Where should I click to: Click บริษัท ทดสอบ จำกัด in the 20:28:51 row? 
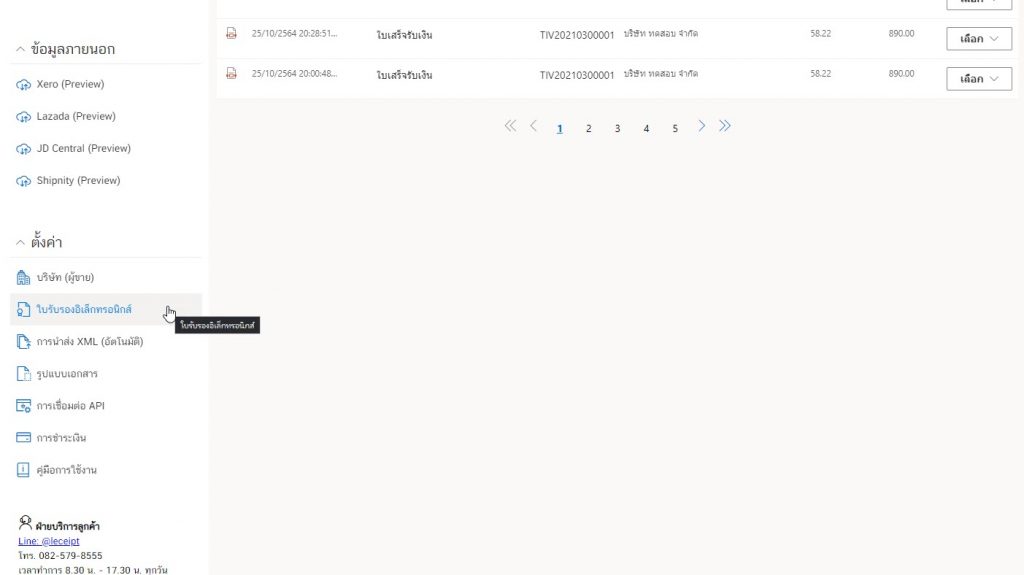(661, 33)
